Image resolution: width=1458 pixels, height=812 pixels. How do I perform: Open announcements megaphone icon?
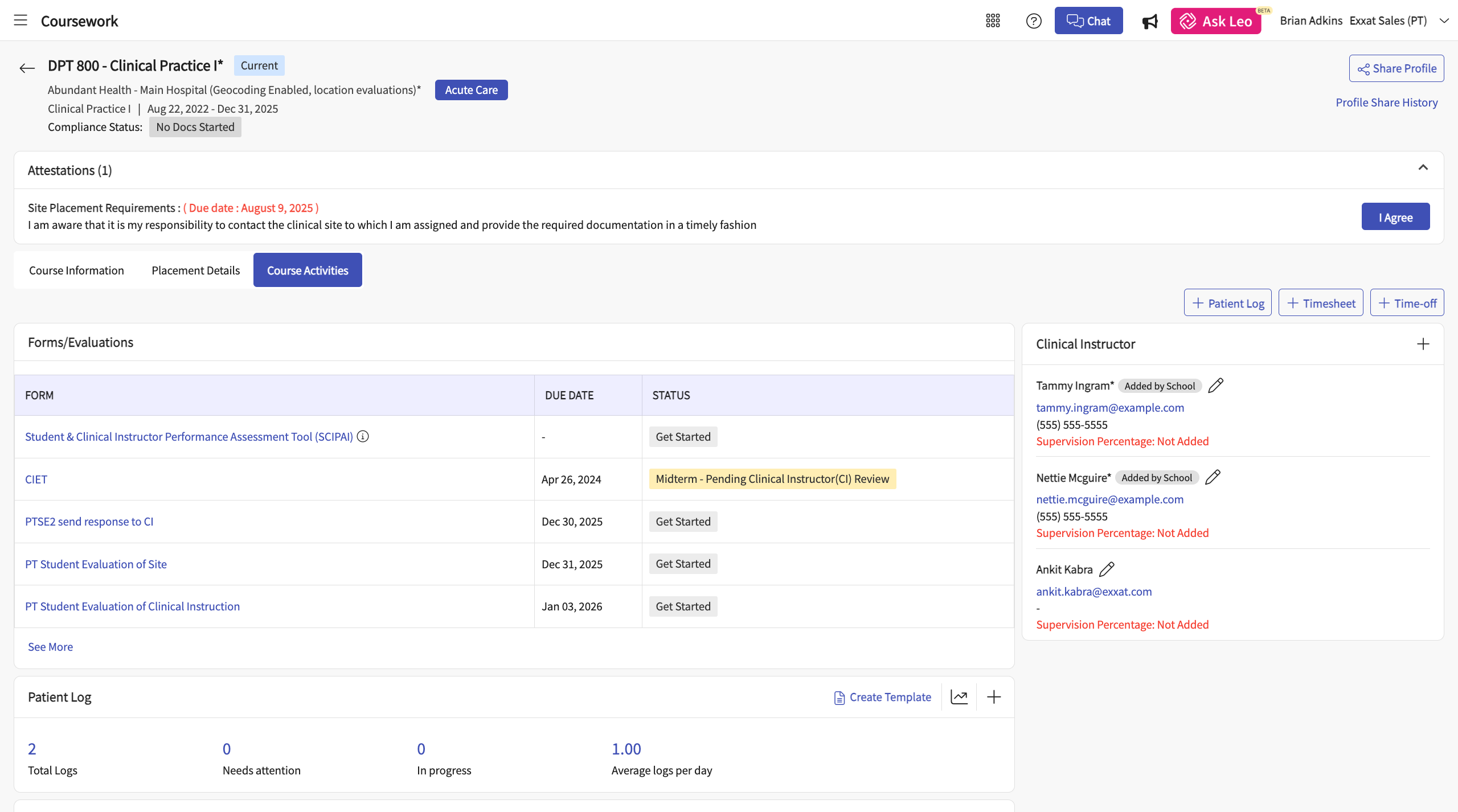point(1150,22)
